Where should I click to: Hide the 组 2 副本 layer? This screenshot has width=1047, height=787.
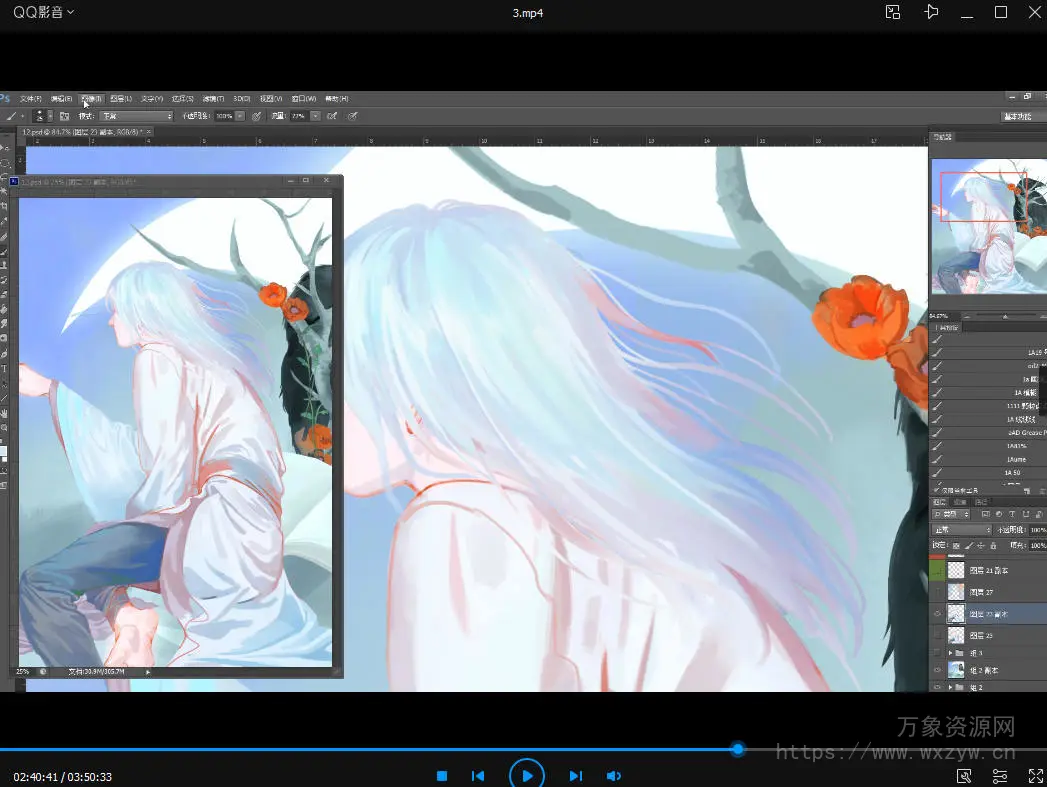tap(937, 670)
